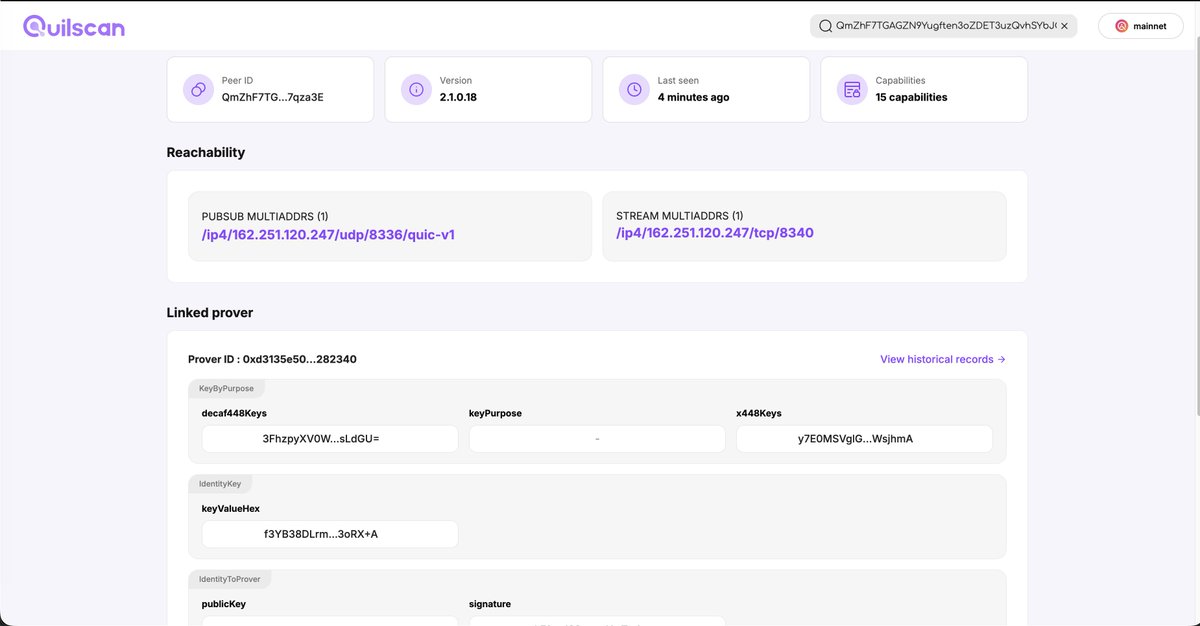The image size is (1200, 626).
Task: Select the version number 2.1.0.18
Action: [458, 97]
